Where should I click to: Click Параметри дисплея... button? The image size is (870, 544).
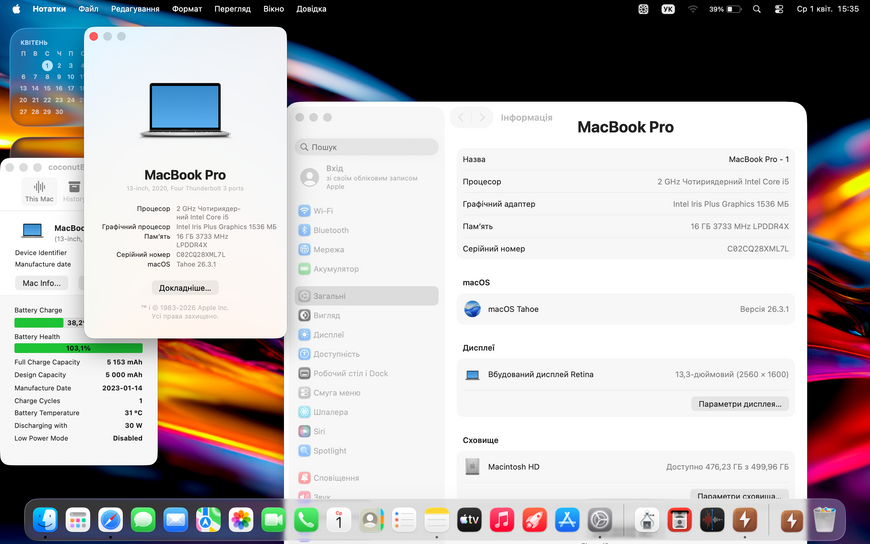pyautogui.click(x=740, y=404)
